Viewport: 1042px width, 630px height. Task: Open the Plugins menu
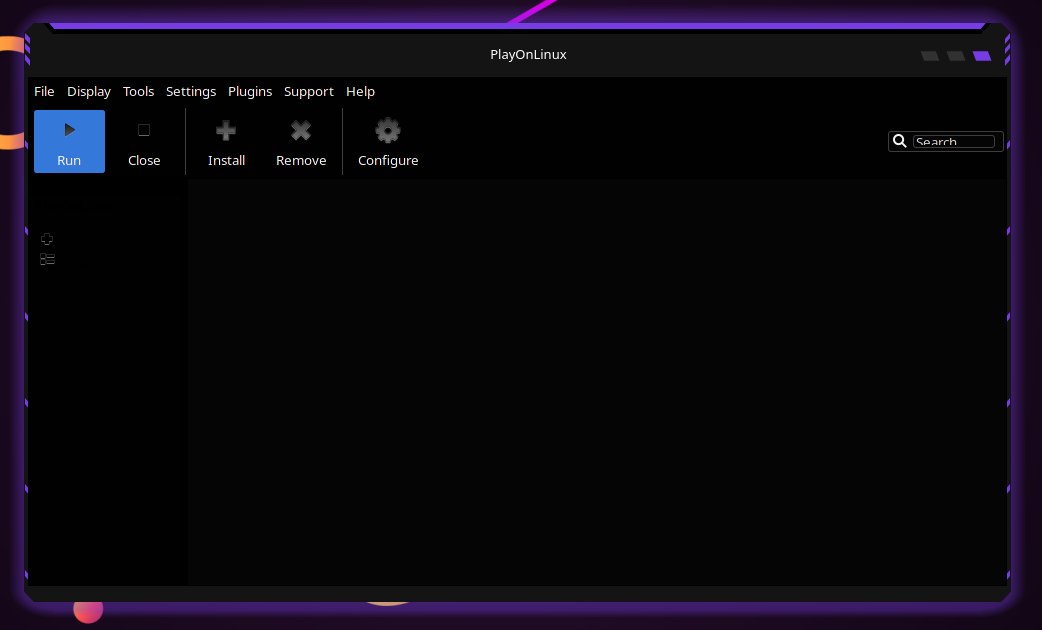point(250,92)
